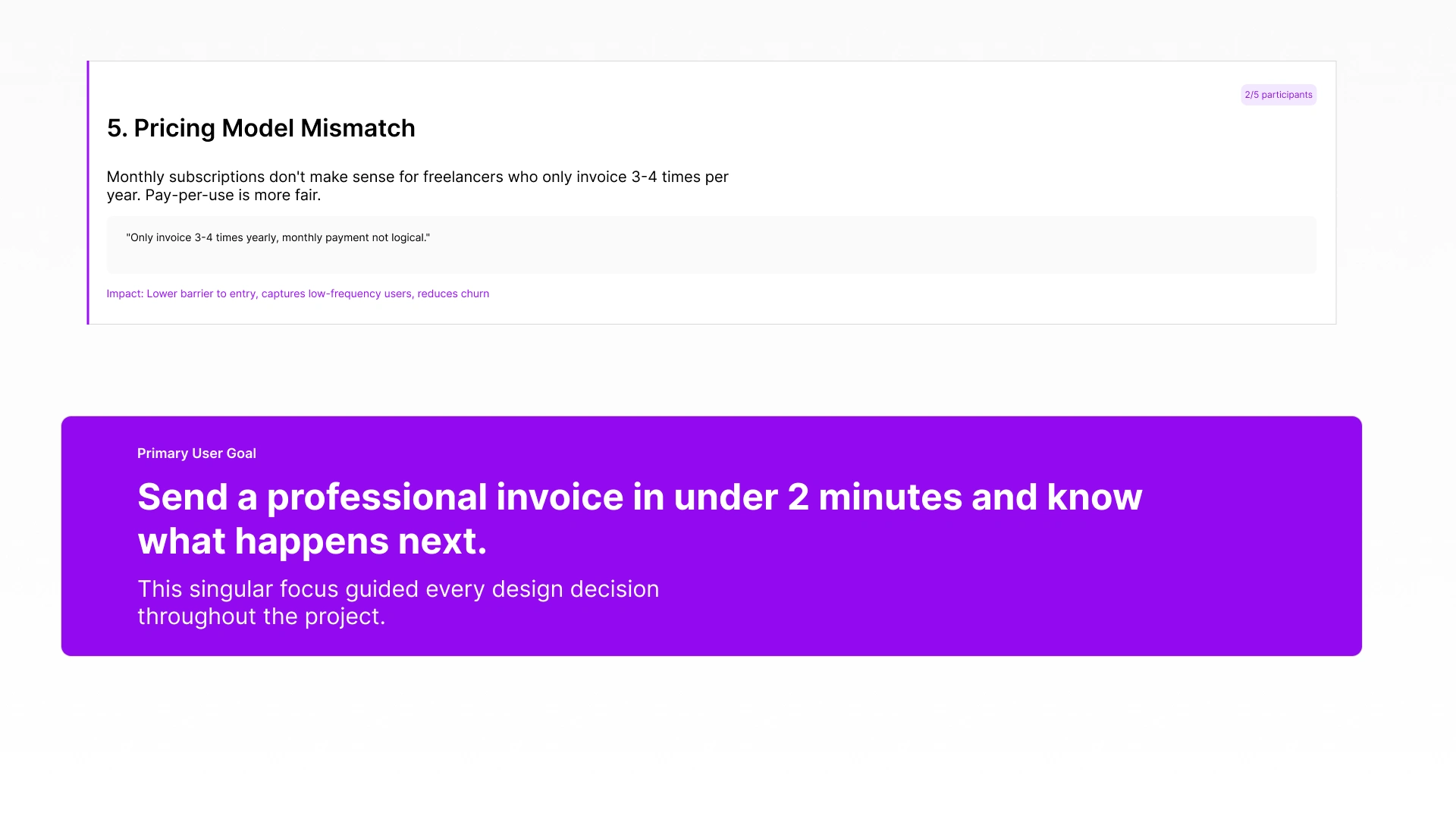Image resolution: width=1456 pixels, height=819 pixels.
Task: Click the word "freelancers" in the description
Action: [463, 177]
